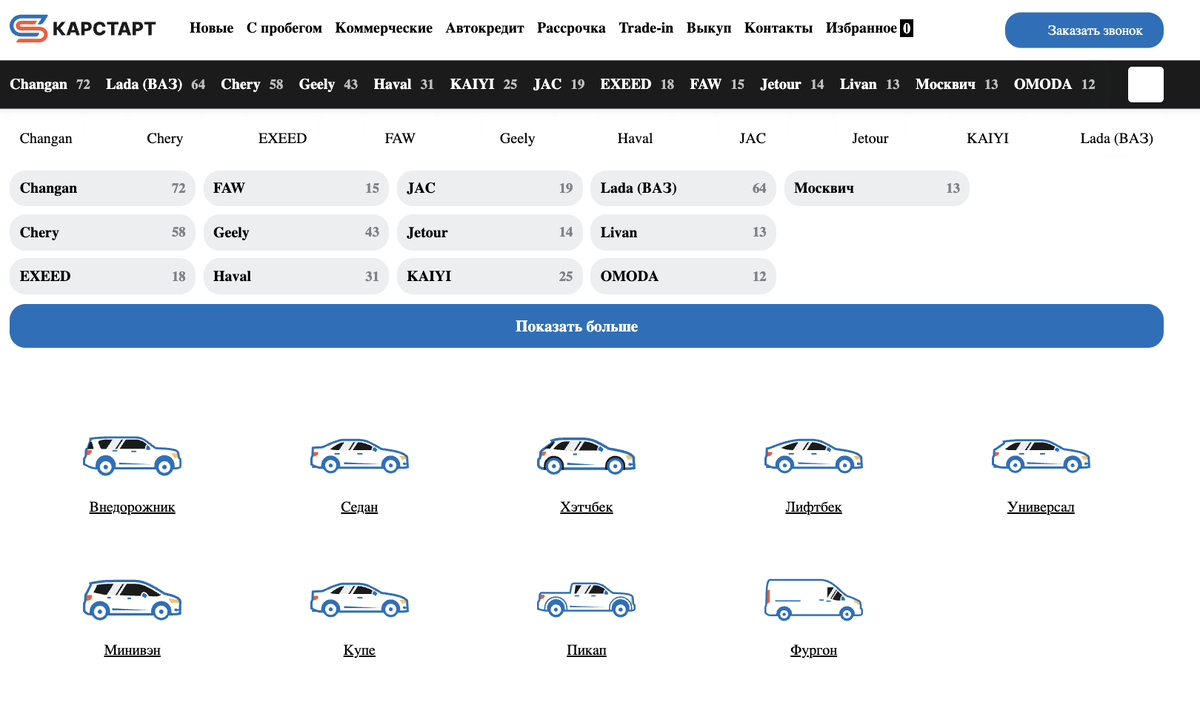The image size is (1200, 703).
Task: Choose Haval 31 in the dark brand bar
Action: (404, 84)
